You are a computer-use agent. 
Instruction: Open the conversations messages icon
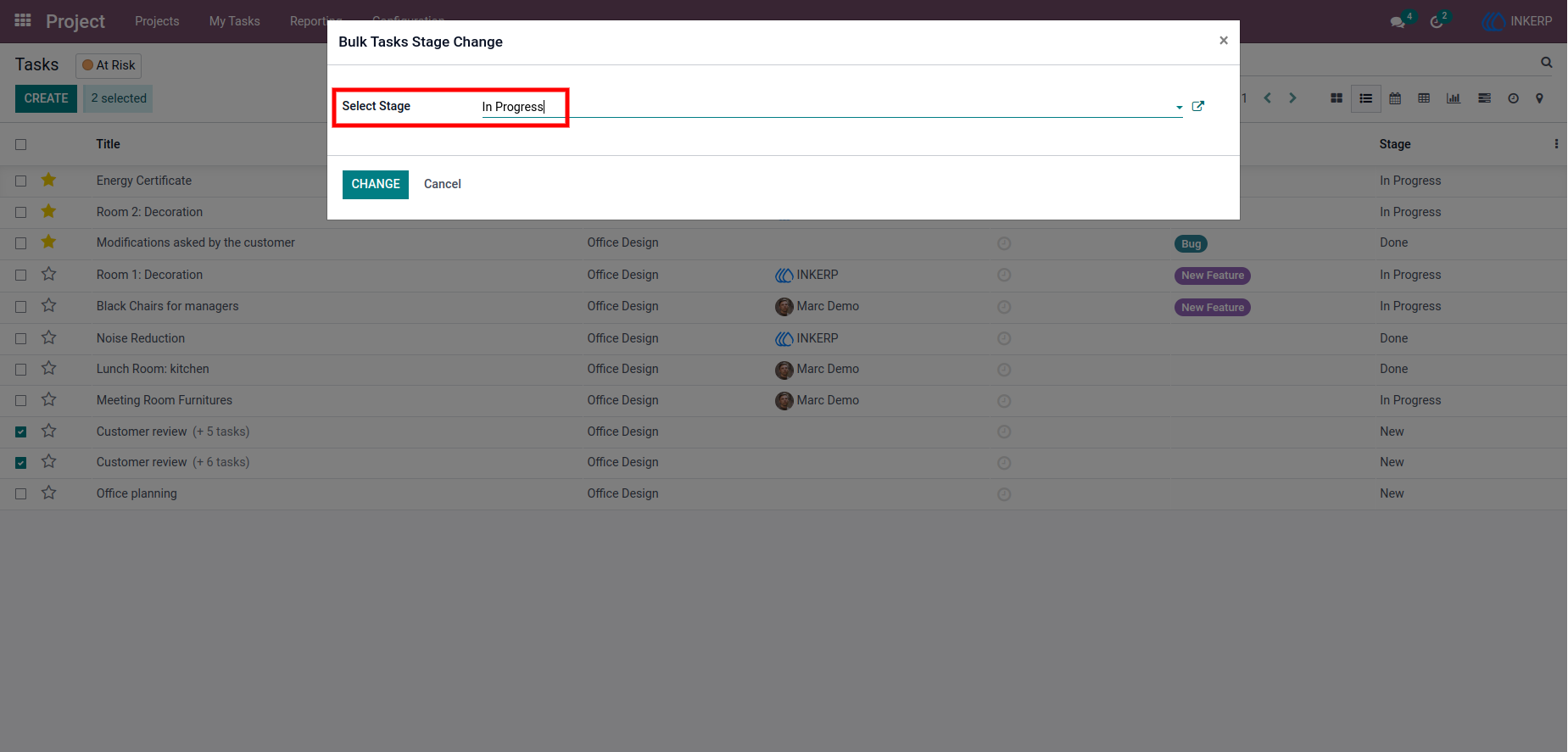coord(1398,22)
